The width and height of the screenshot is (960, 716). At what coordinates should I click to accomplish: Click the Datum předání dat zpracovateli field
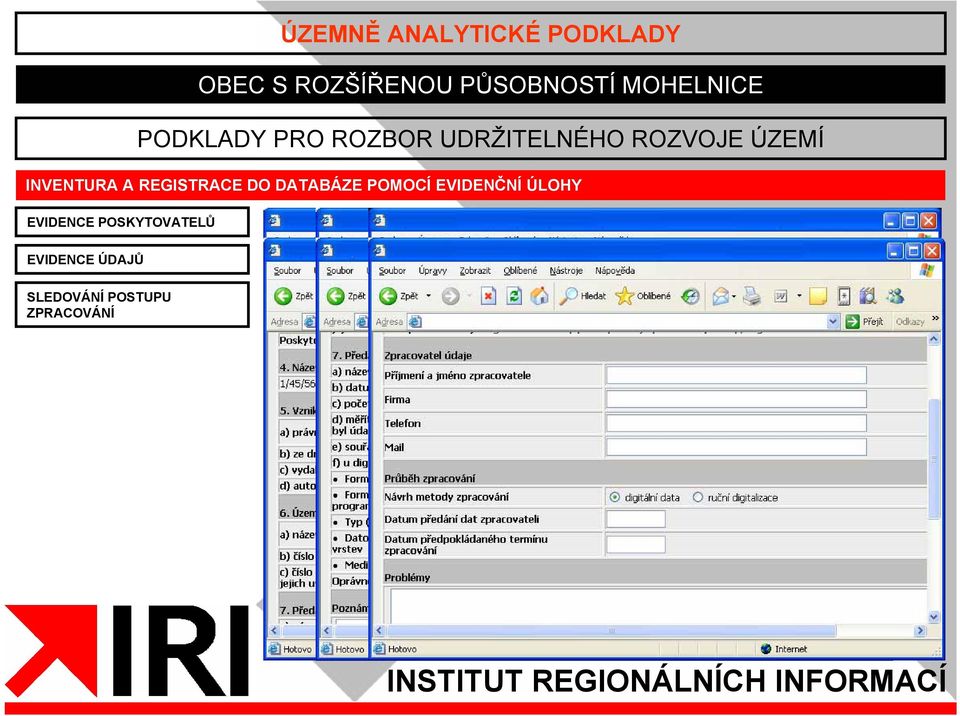(636, 519)
